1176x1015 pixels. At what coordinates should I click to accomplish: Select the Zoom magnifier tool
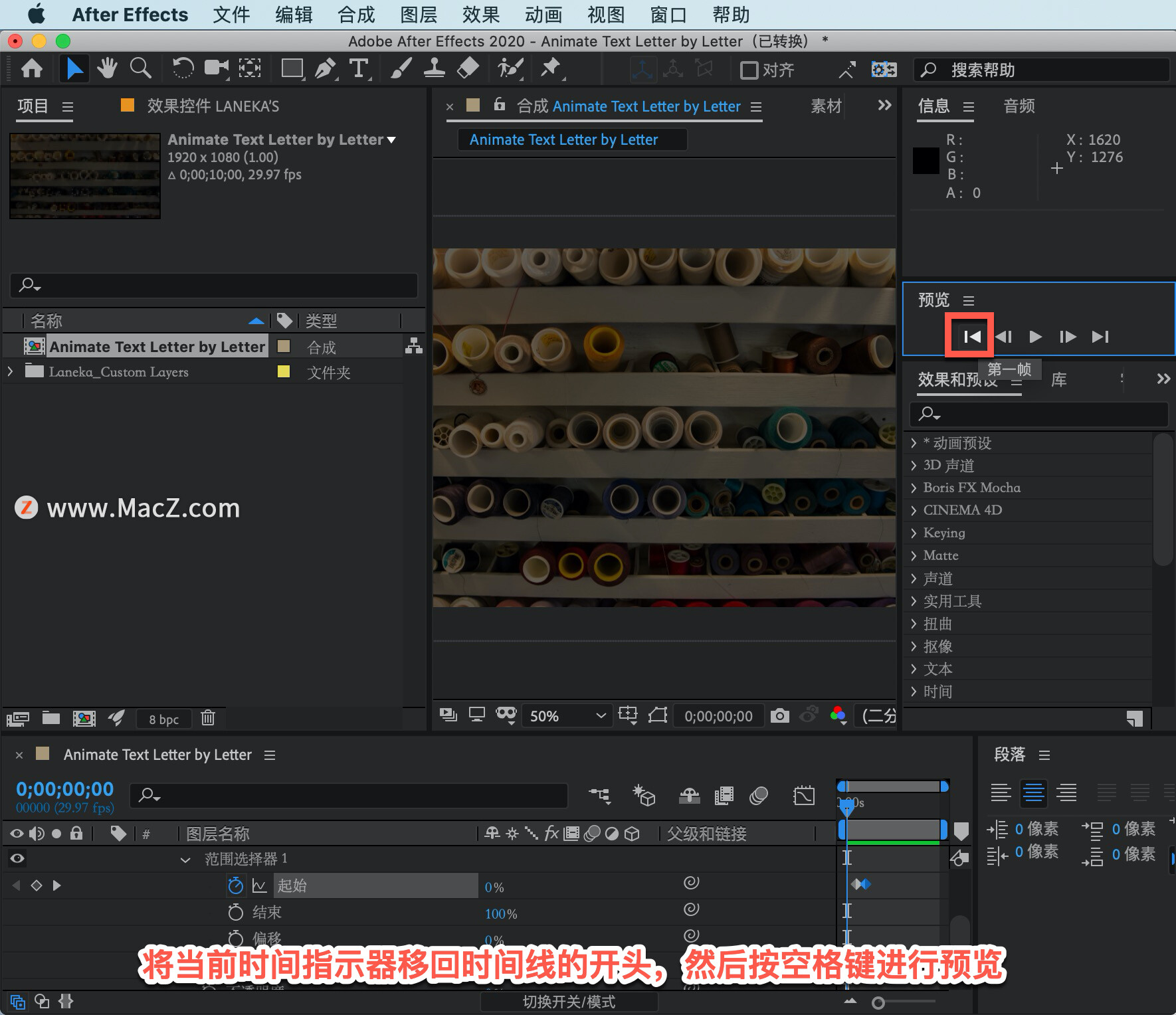pos(140,68)
